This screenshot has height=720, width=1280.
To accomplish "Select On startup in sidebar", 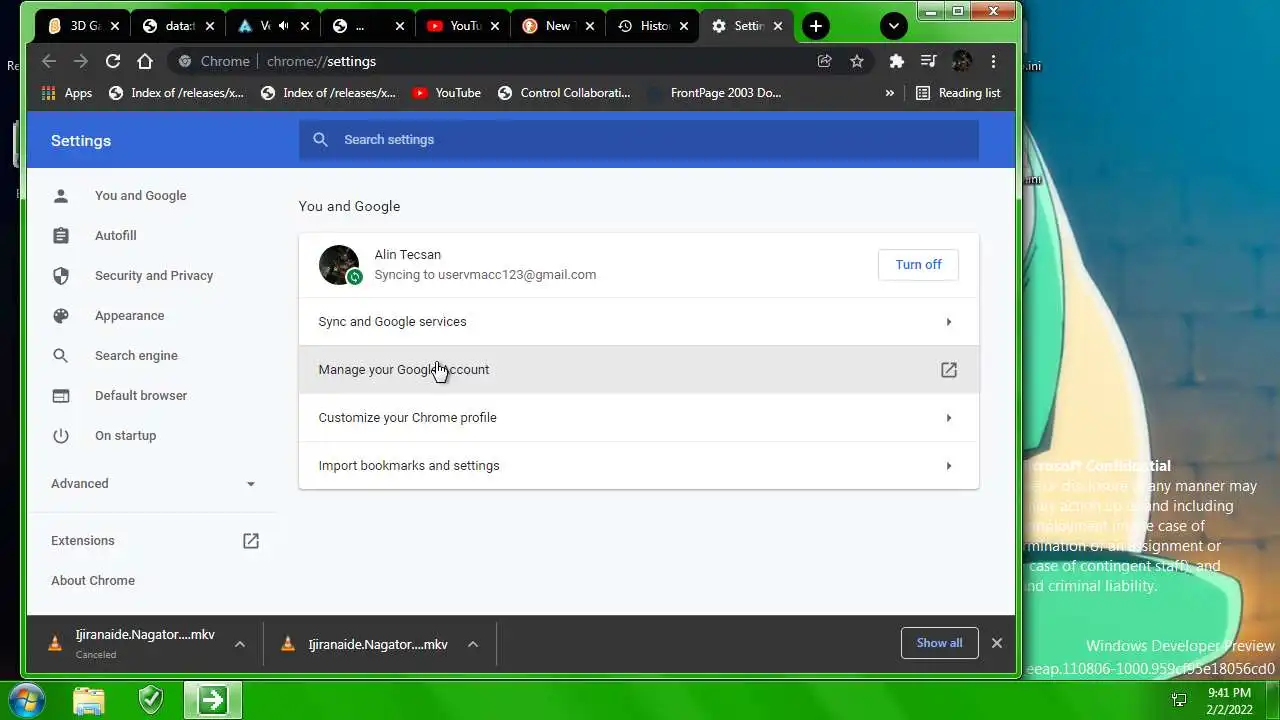I will click(125, 436).
